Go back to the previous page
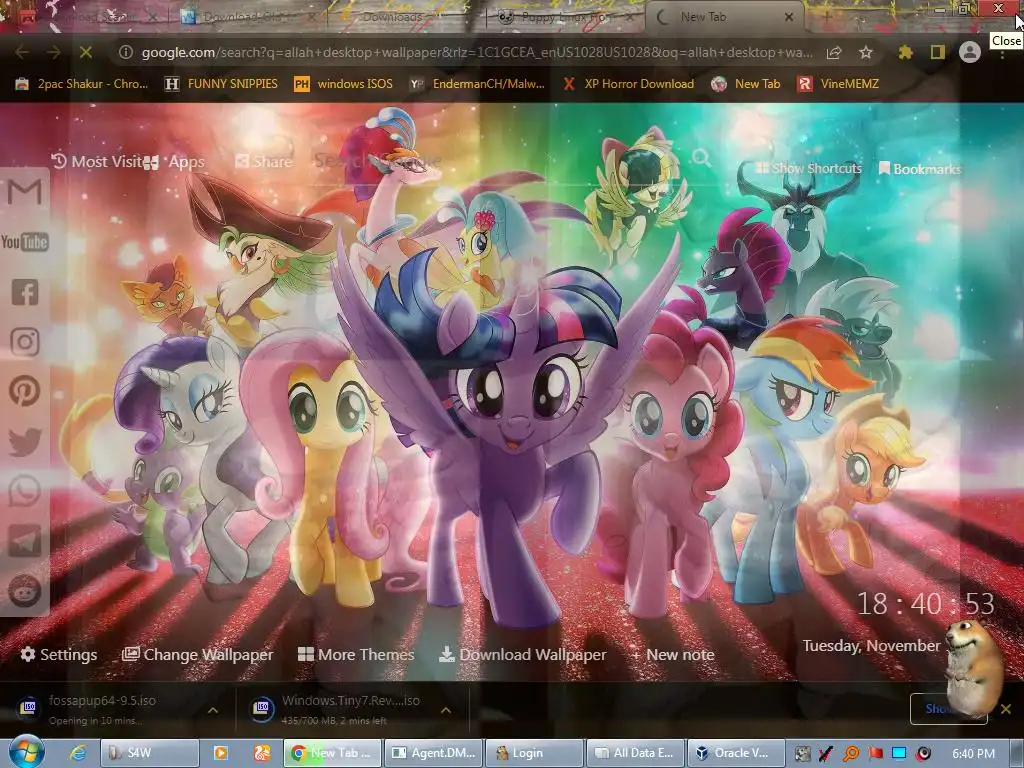The height and width of the screenshot is (768, 1024). [x=22, y=52]
